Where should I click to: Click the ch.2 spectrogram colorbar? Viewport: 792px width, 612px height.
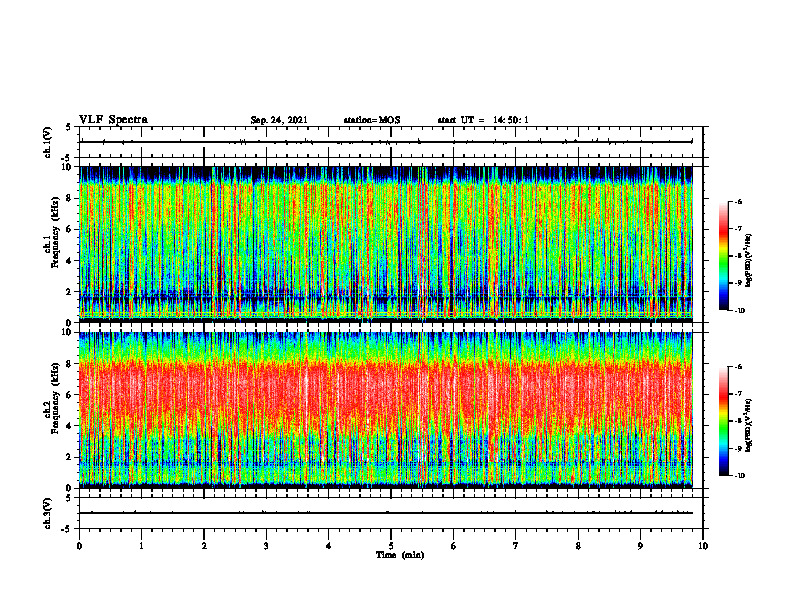pyautogui.click(x=723, y=421)
